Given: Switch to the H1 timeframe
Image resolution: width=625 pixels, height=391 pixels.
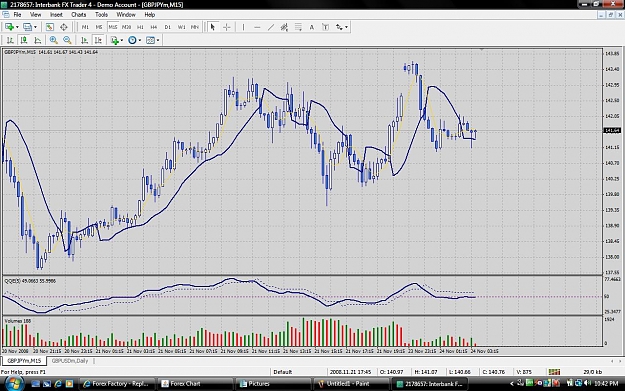Looking at the screenshot, I should tap(140, 27).
